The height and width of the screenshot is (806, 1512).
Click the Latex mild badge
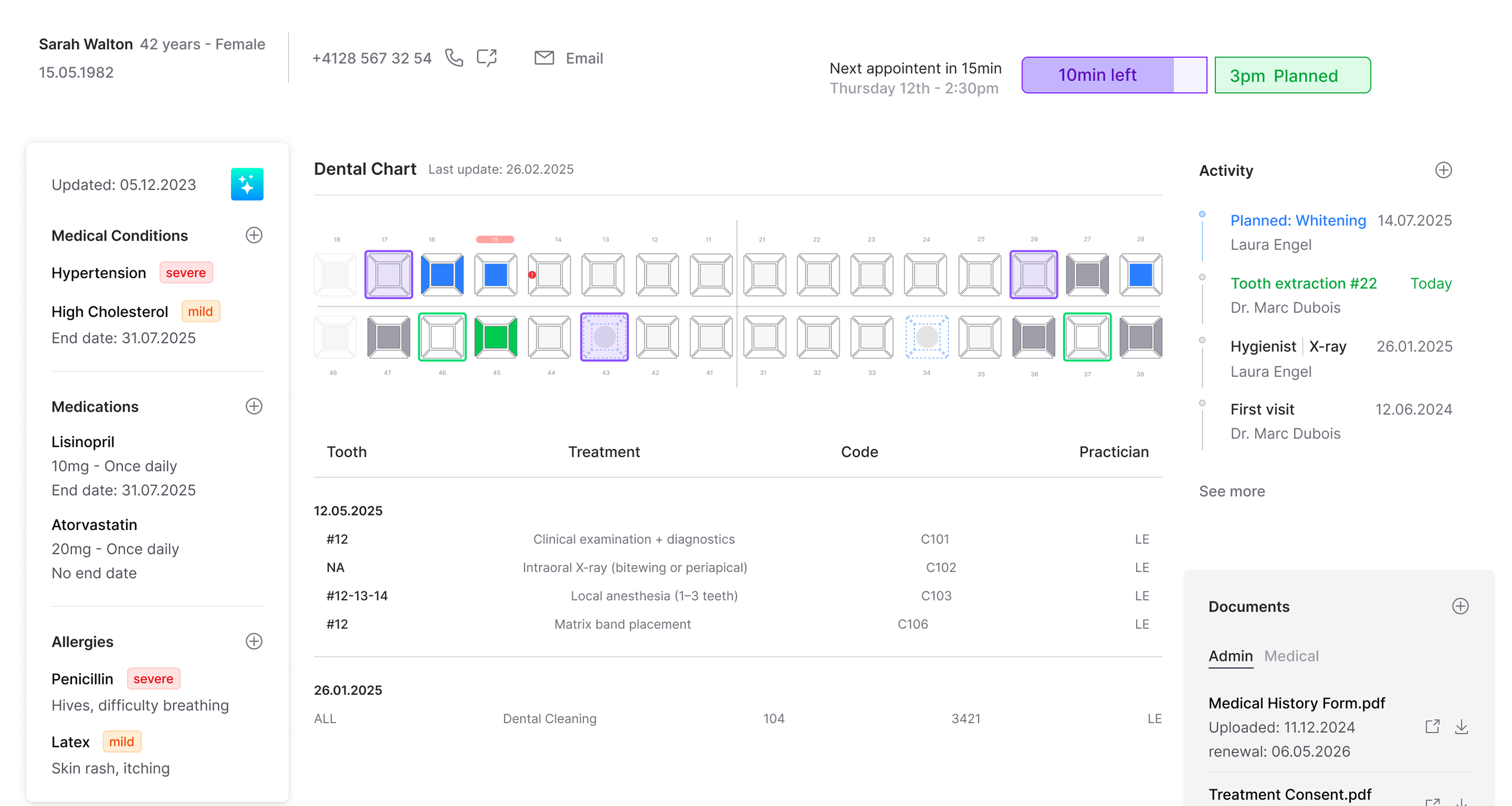(122, 741)
